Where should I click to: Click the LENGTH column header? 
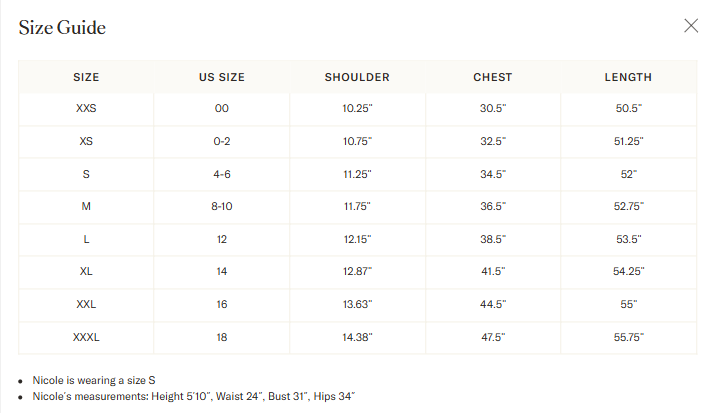click(x=628, y=77)
